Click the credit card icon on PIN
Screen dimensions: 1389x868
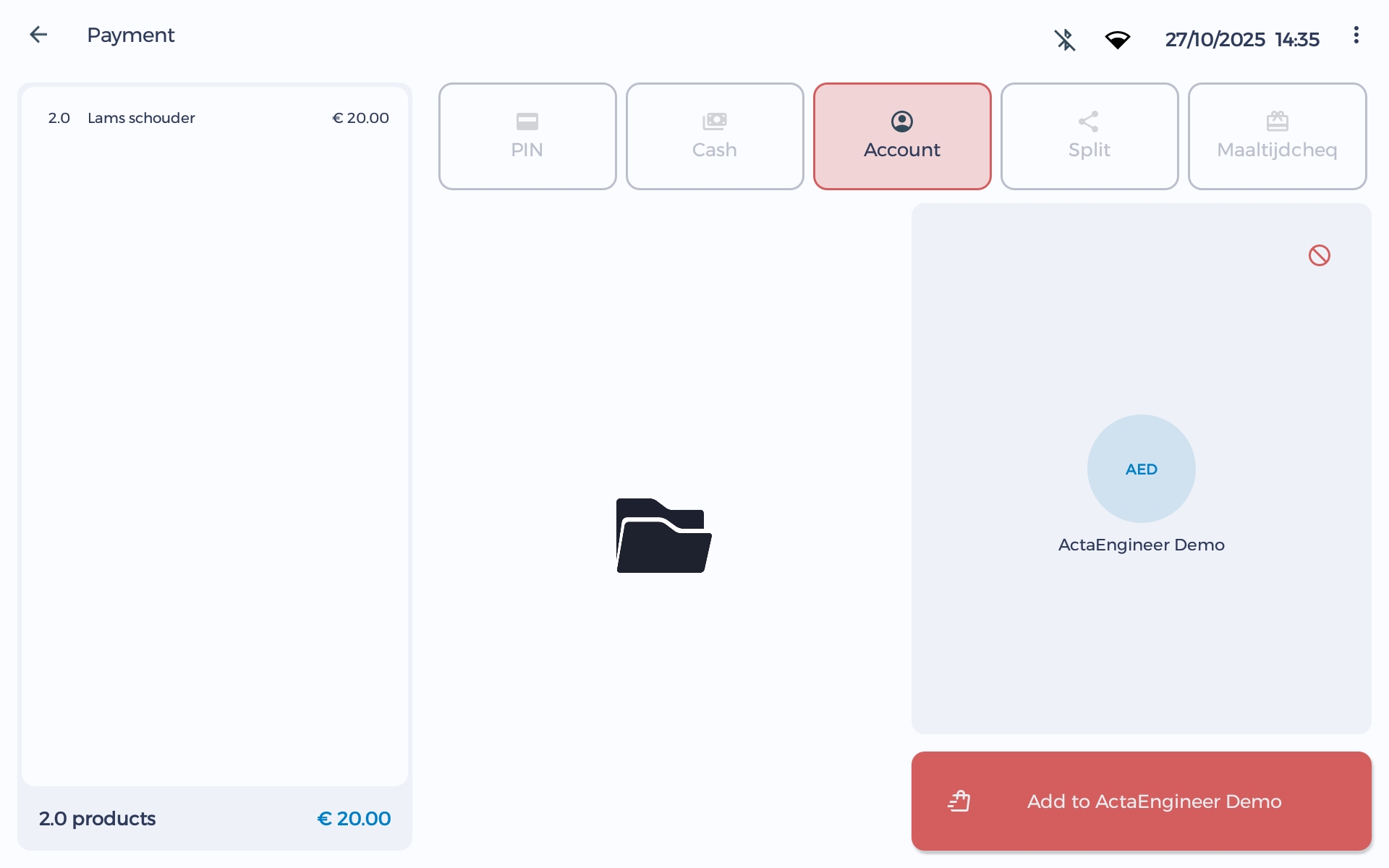click(x=527, y=122)
